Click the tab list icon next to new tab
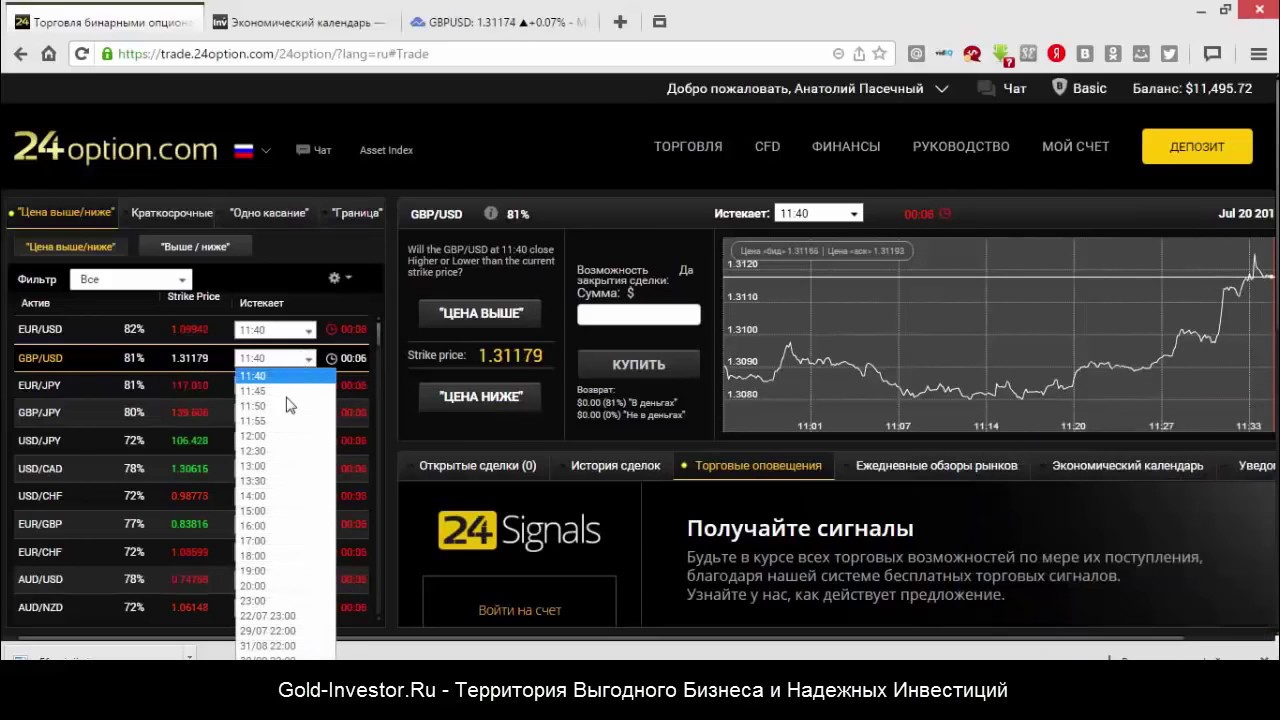 659,22
